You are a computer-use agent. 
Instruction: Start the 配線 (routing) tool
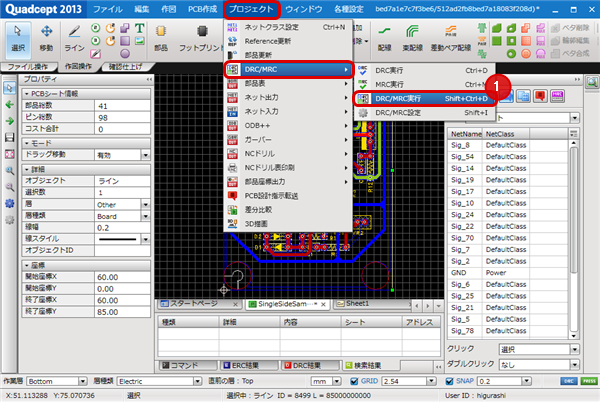point(385,39)
